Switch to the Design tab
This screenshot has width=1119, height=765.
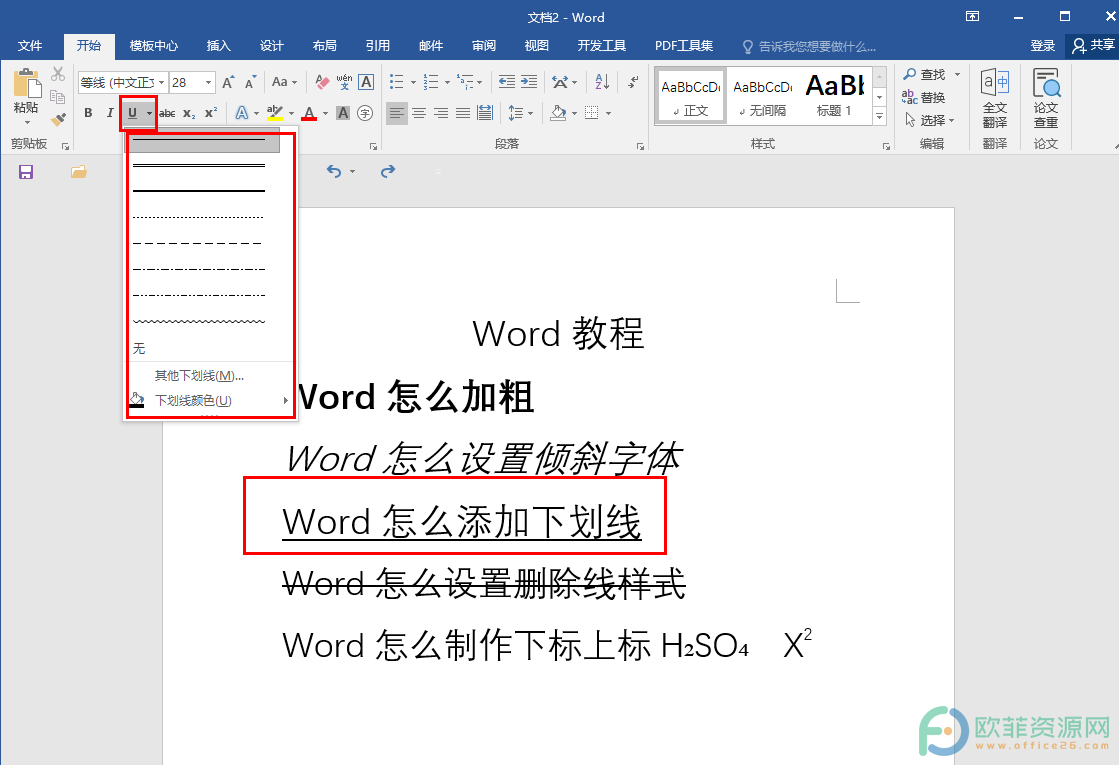271,46
